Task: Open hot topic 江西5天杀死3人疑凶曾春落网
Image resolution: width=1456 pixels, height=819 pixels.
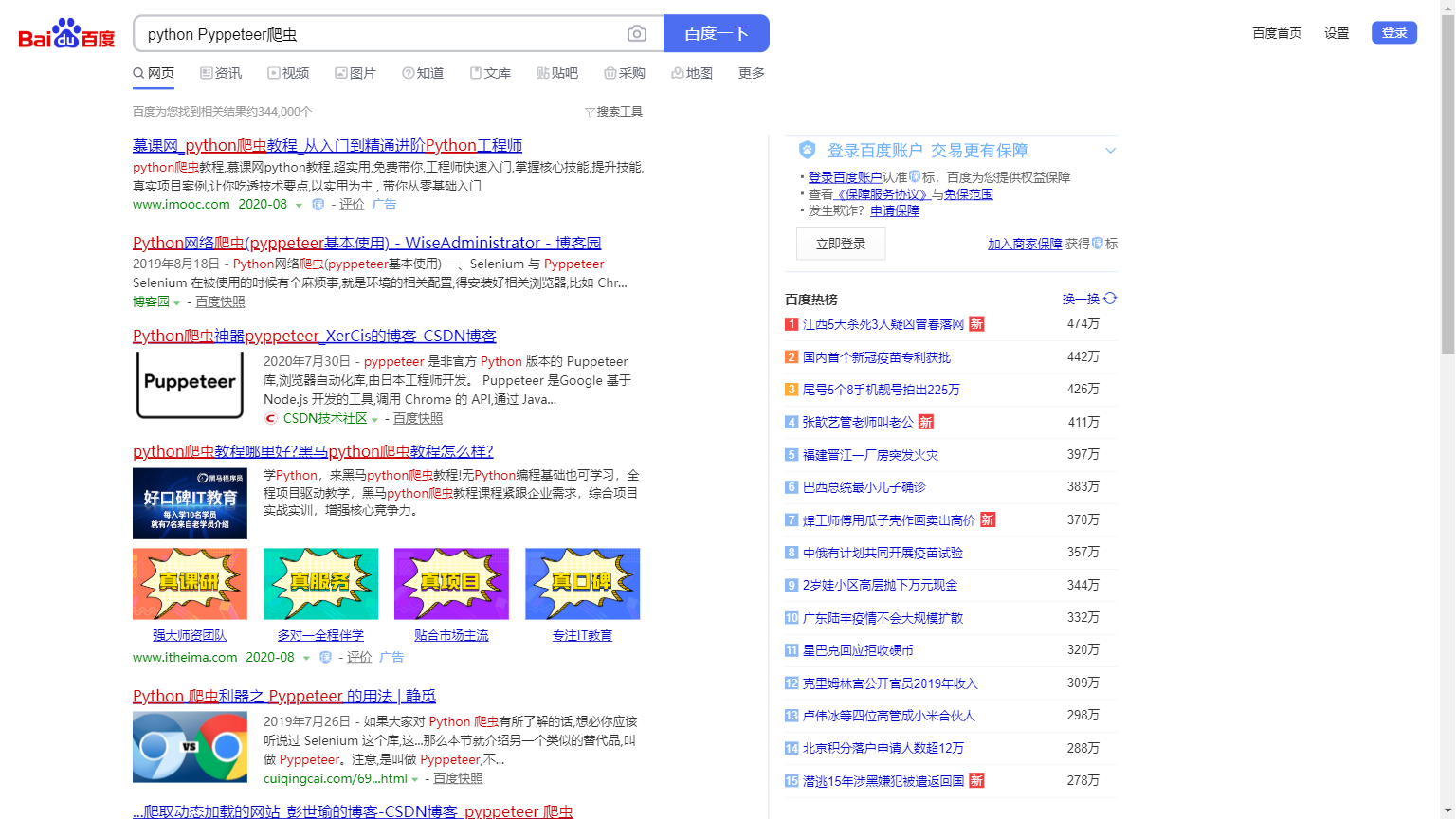Action: coord(883,324)
